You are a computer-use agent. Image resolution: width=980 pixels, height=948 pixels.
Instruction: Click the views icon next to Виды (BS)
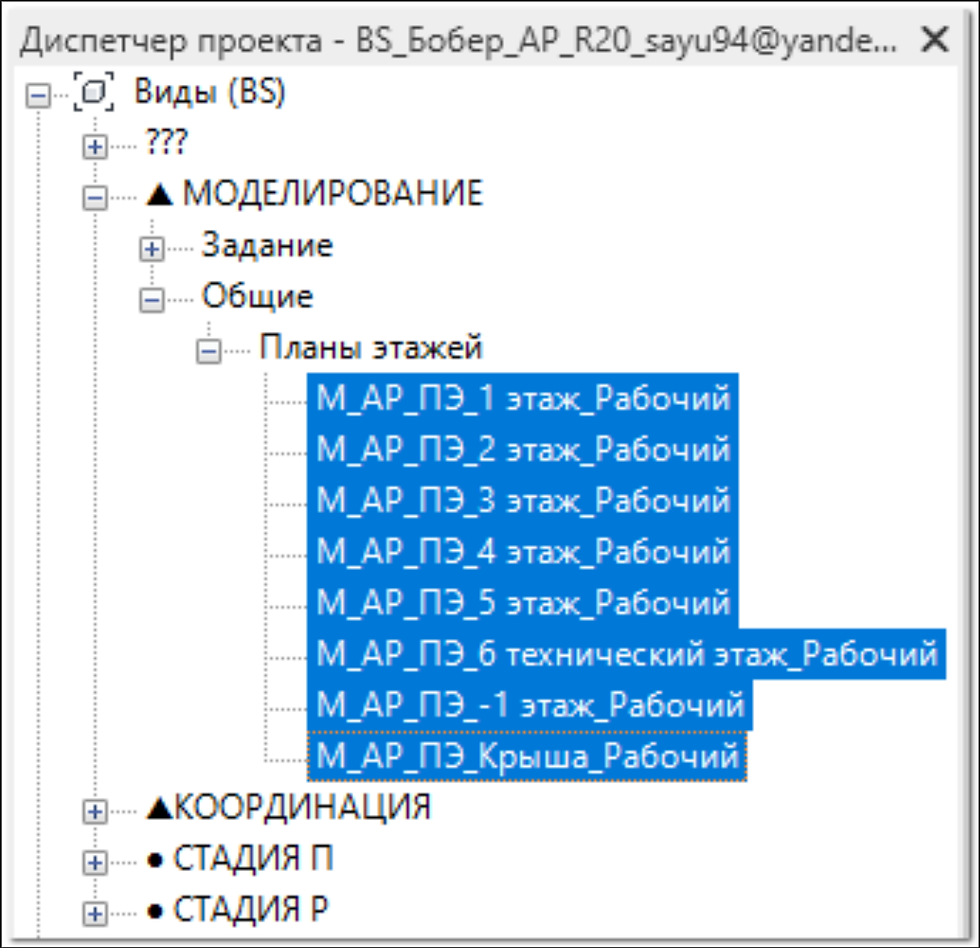pos(94,92)
